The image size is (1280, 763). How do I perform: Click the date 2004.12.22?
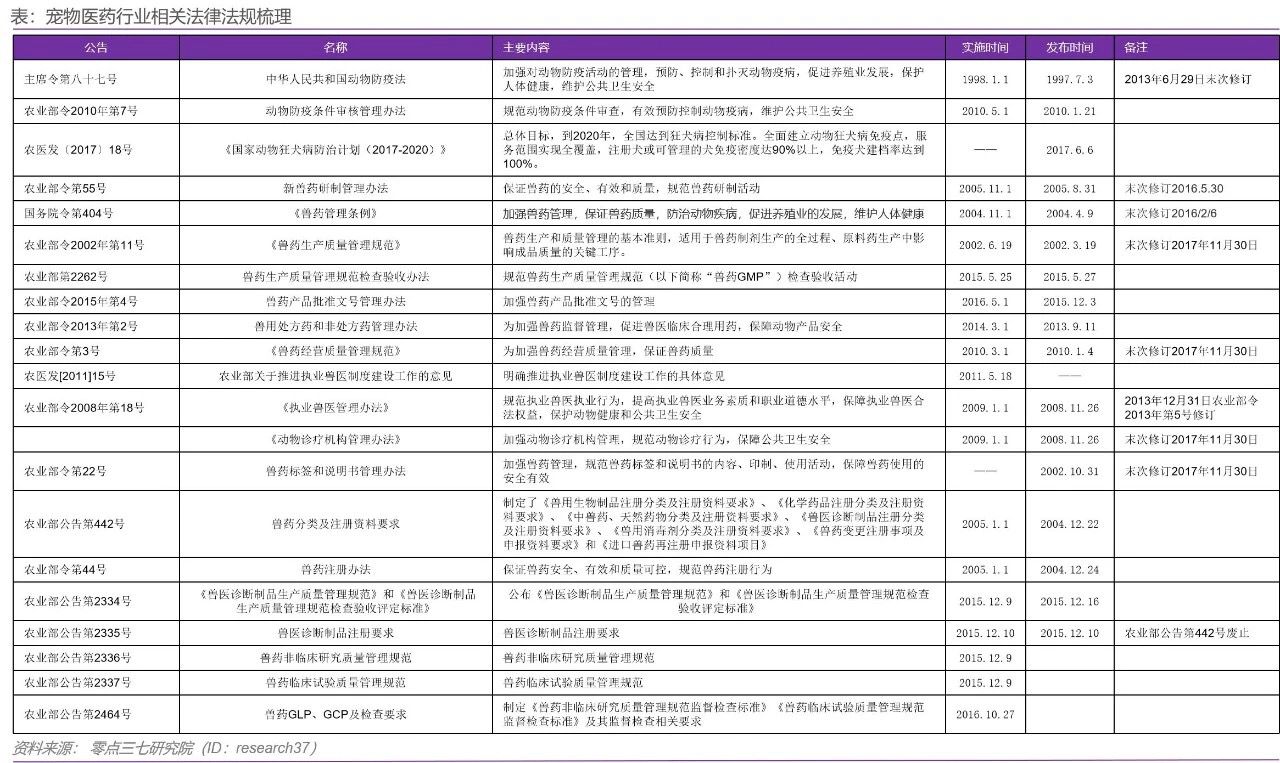[1069, 524]
